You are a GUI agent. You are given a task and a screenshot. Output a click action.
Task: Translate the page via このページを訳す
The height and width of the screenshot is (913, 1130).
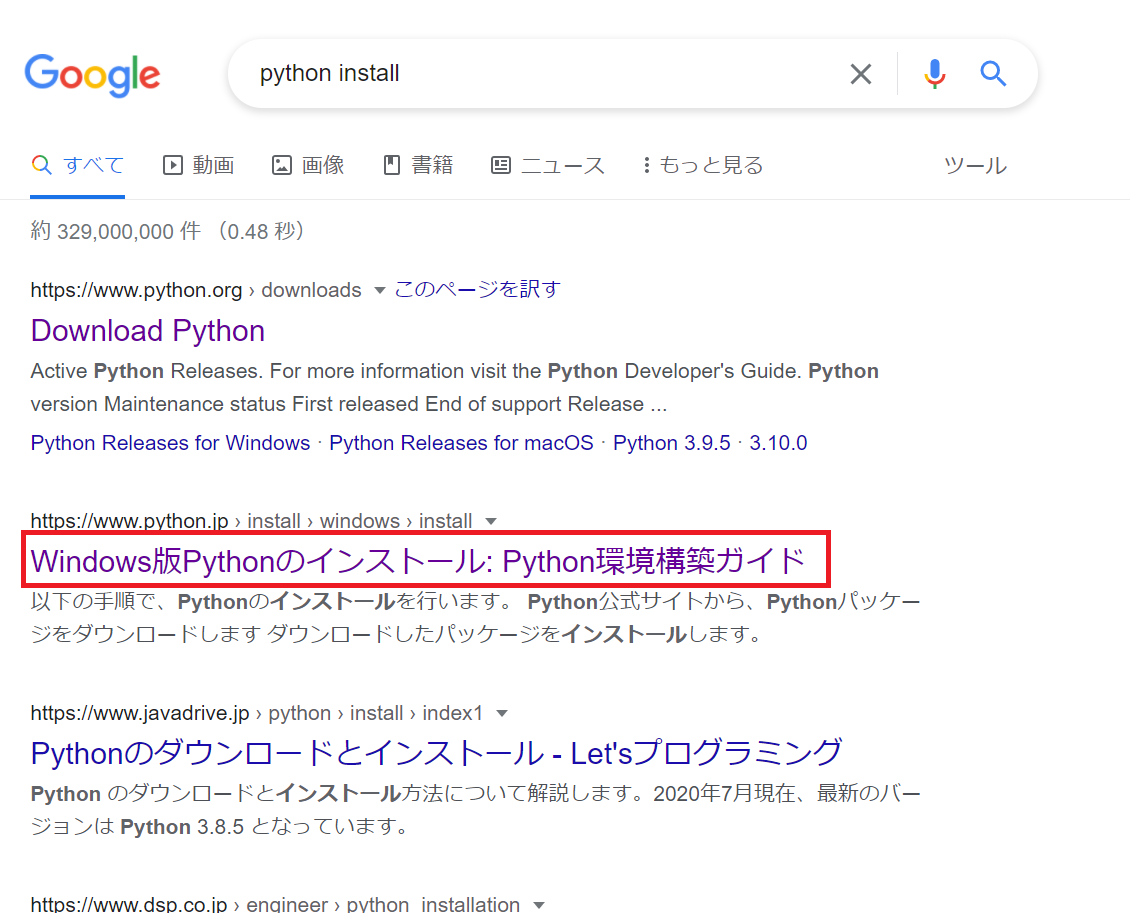477,289
